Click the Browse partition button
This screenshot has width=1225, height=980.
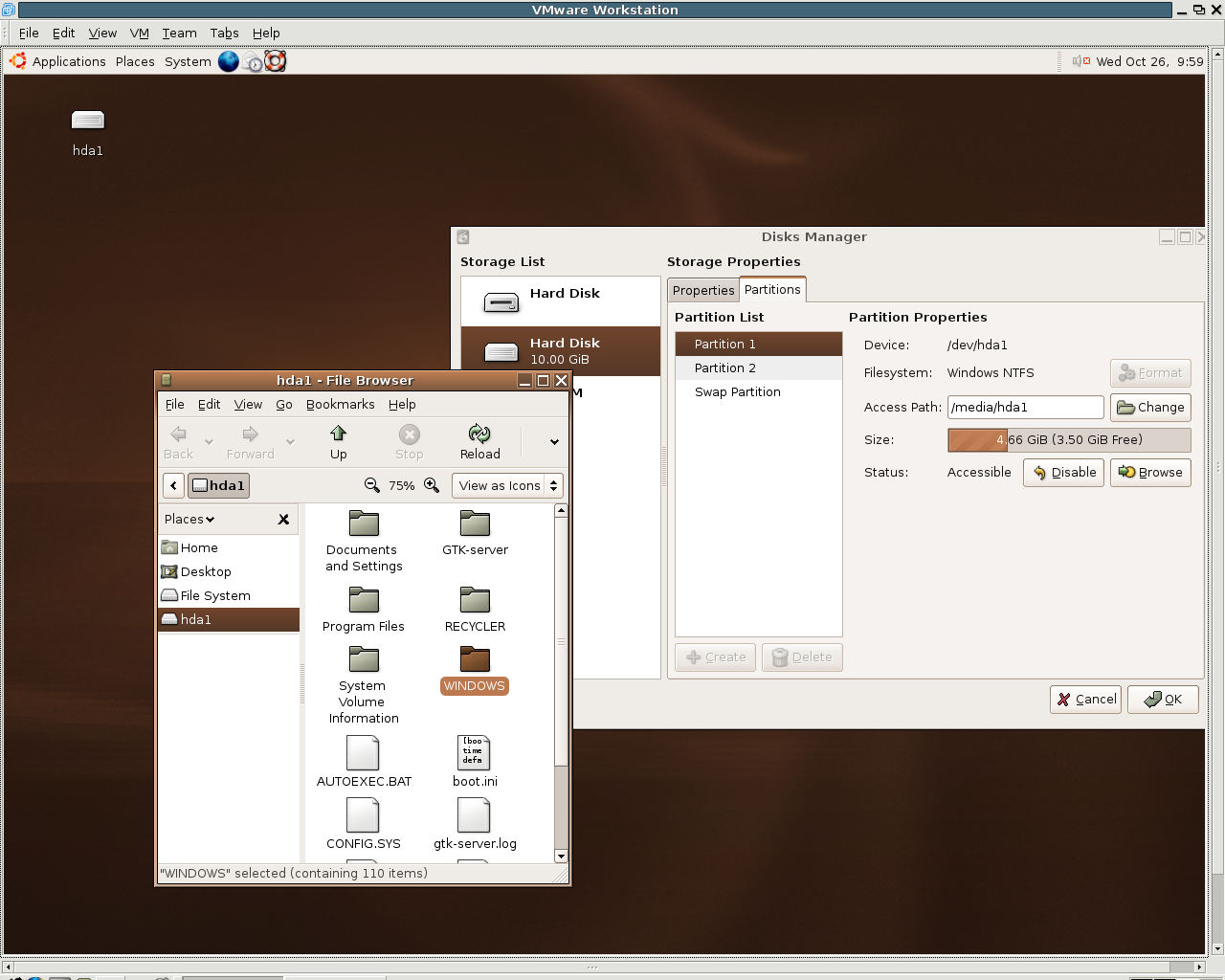1150,472
